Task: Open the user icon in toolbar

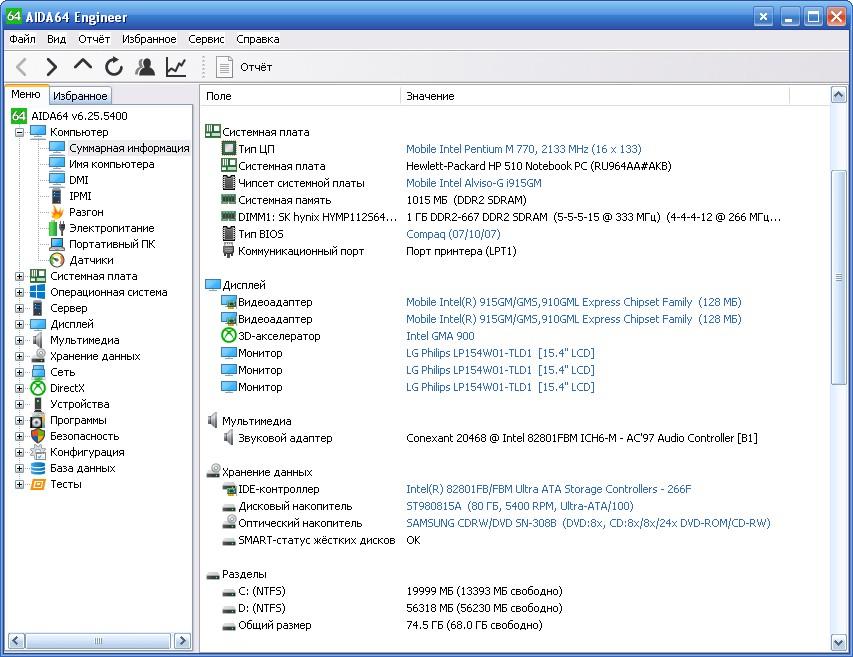Action: pyautogui.click(x=145, y=67)
